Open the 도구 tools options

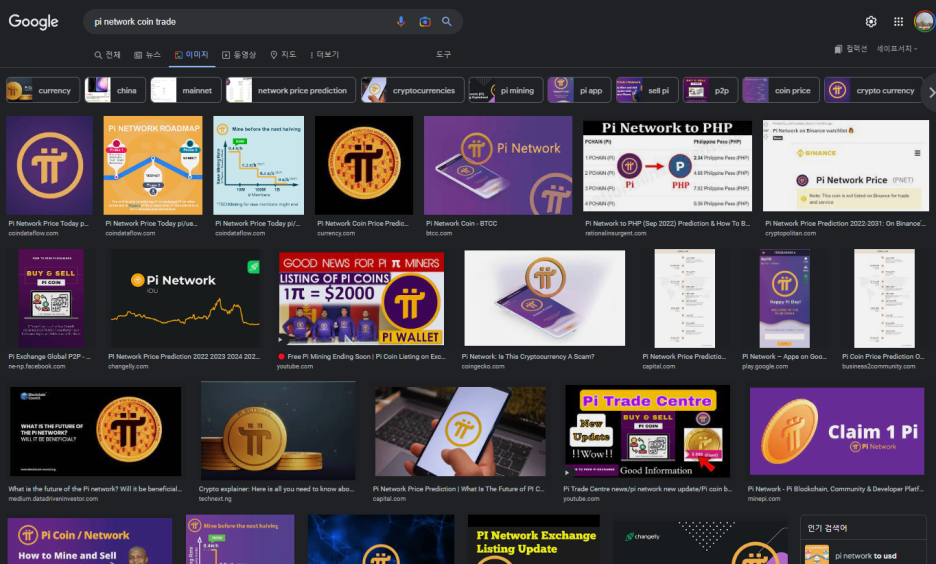[443, 54]
